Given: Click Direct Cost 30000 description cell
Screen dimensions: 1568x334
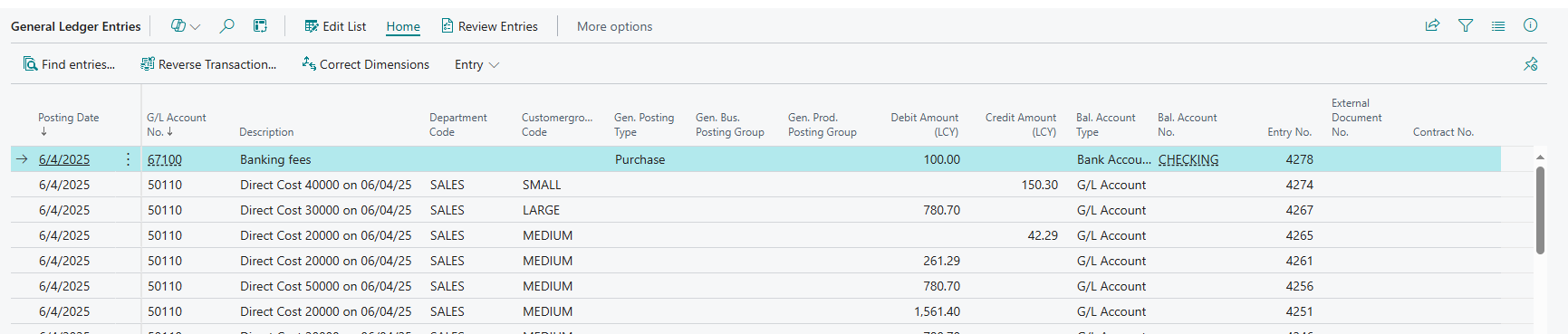Looking at the screenshot, I should click(x=326, y=210).
